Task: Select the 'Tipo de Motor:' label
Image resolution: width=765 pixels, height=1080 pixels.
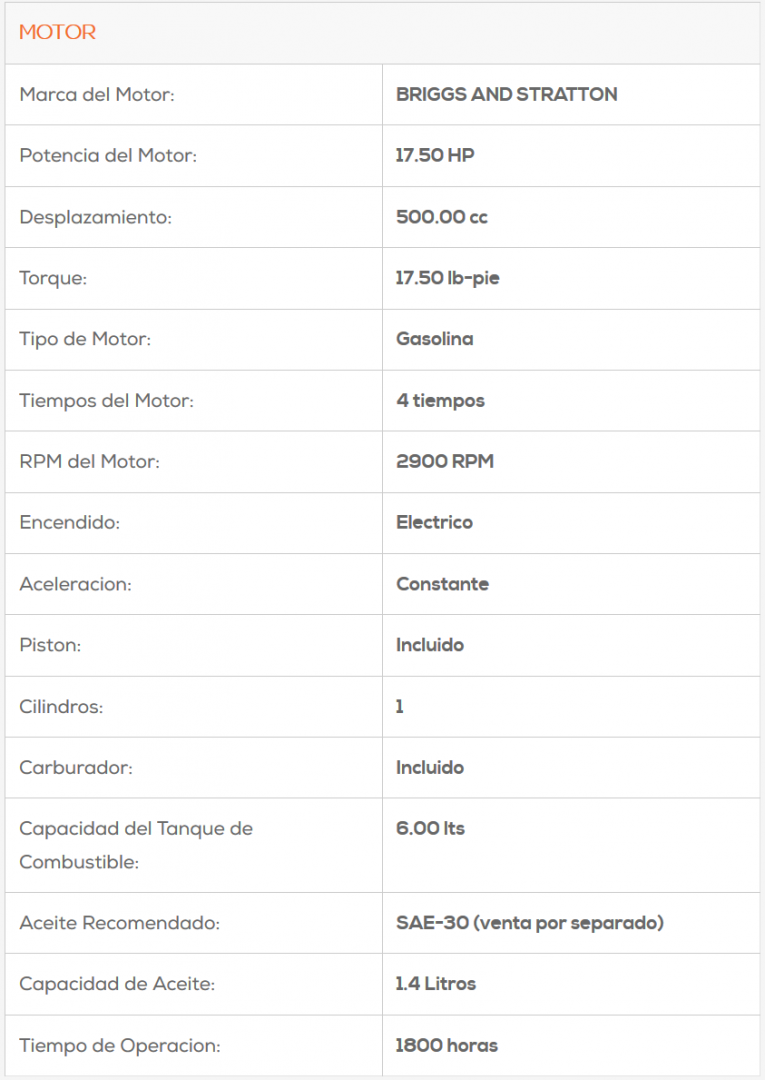Action: (85, 339)
